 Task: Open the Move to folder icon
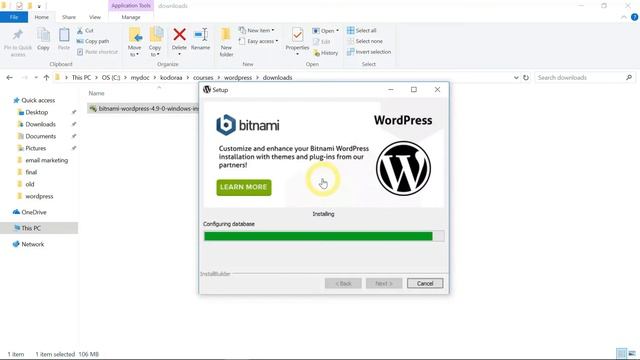coord(135,35)
